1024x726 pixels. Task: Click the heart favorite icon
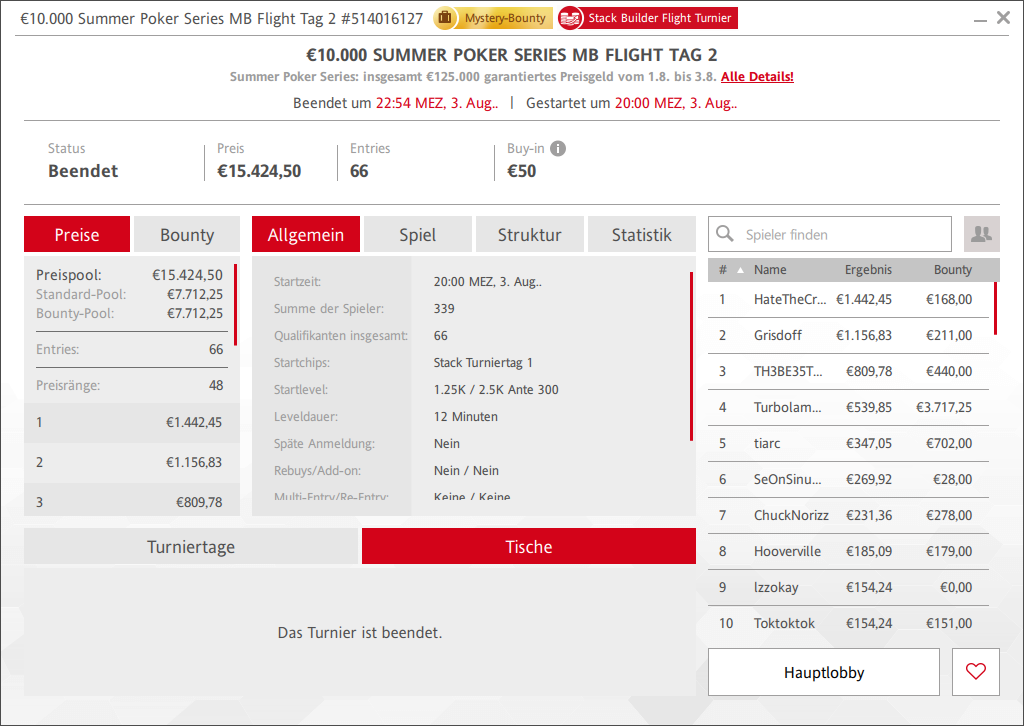[x=976, y=672]
